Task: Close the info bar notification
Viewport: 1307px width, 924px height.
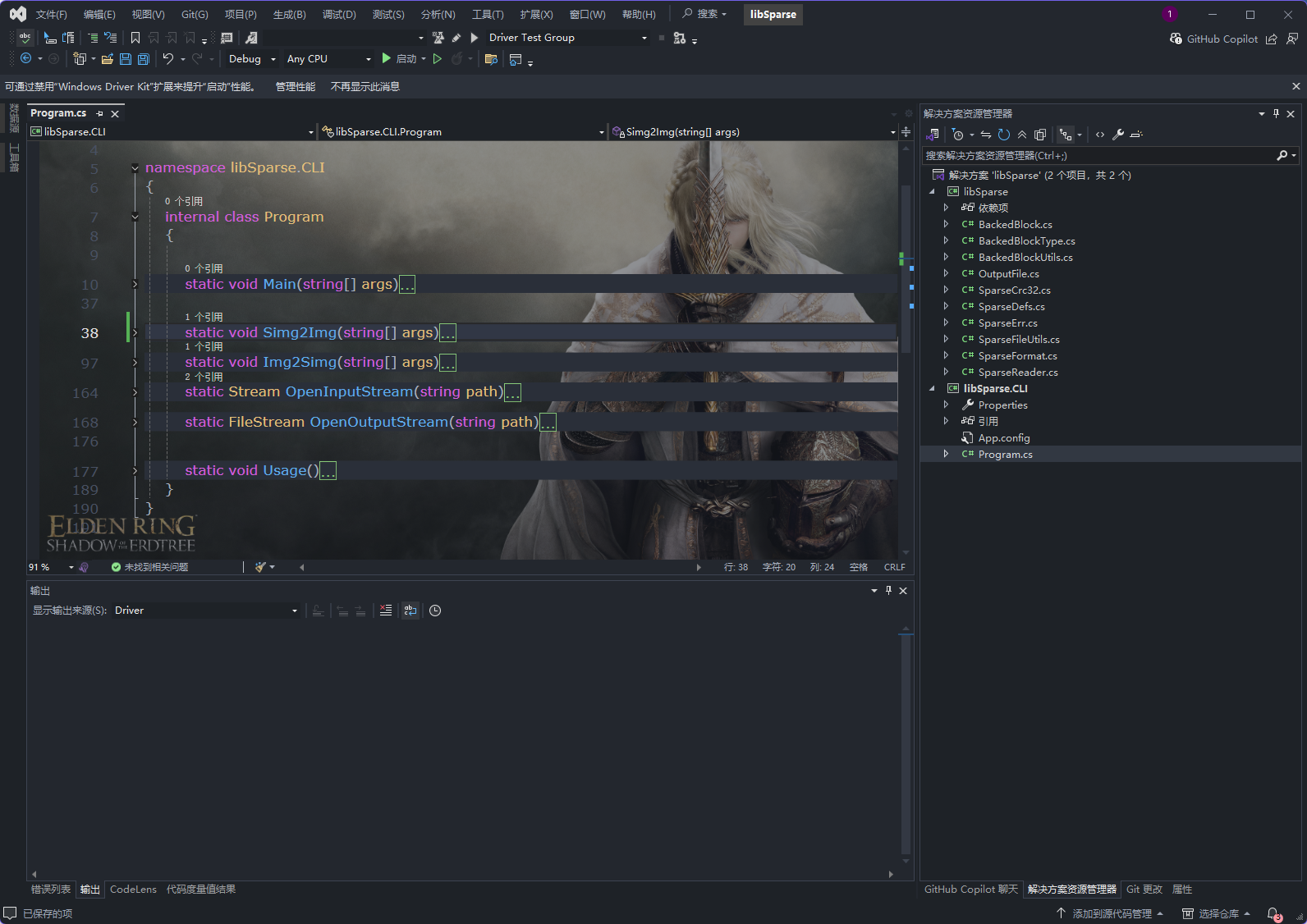Action: tap(1296, 86)
